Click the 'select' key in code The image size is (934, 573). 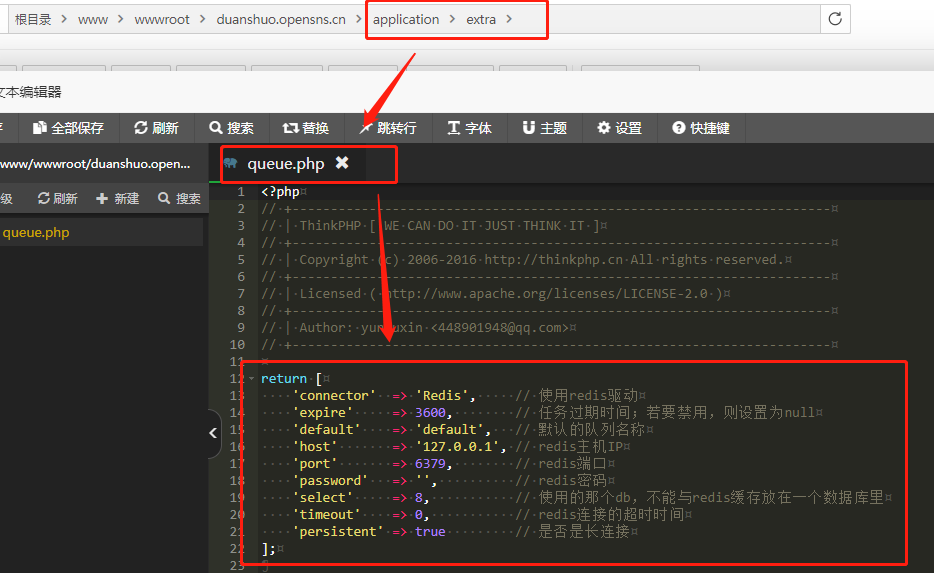pyautogui.click(x=323, y=497)
